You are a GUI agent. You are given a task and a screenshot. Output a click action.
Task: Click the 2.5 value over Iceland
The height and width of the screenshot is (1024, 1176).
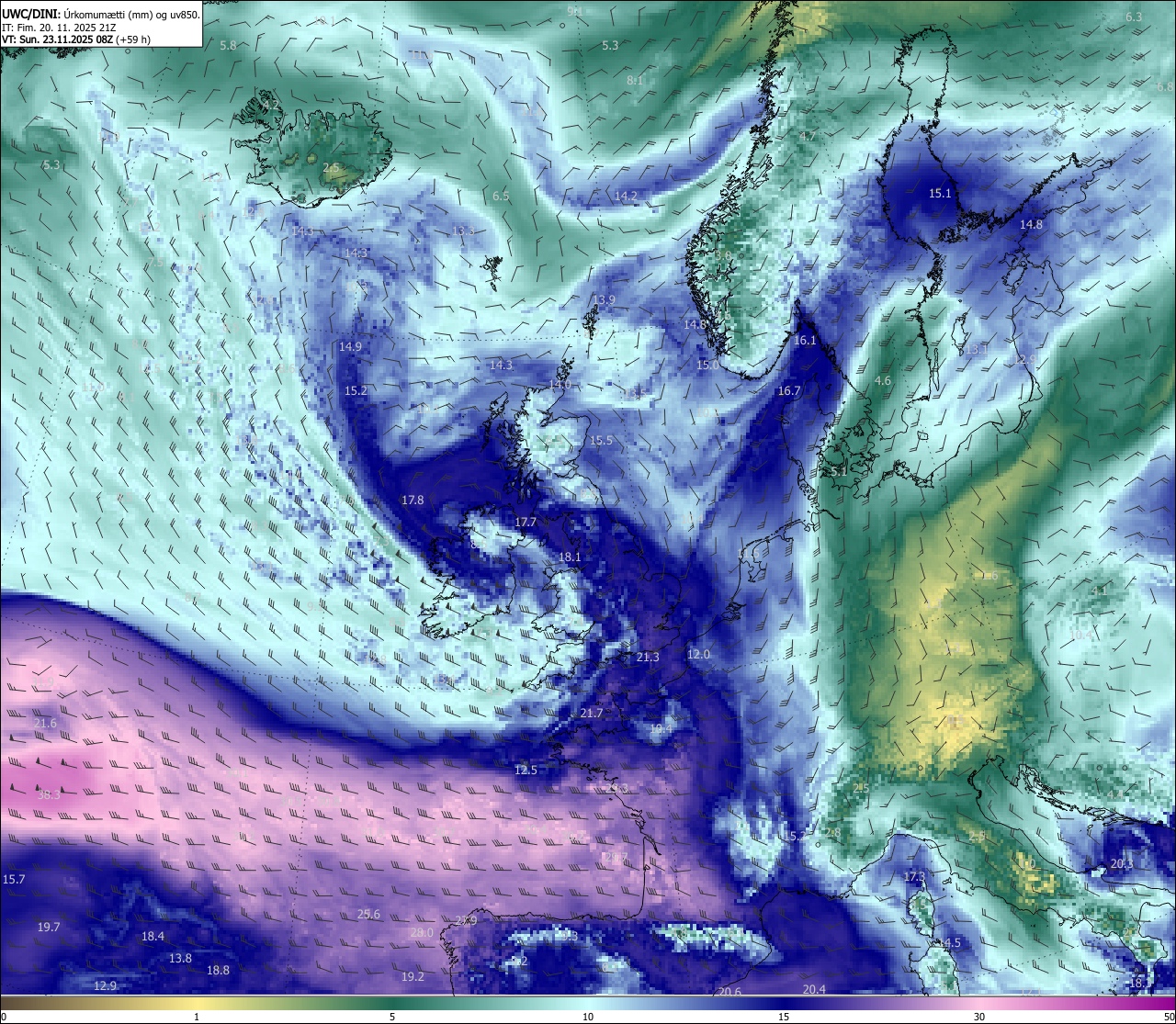point(331,167)
